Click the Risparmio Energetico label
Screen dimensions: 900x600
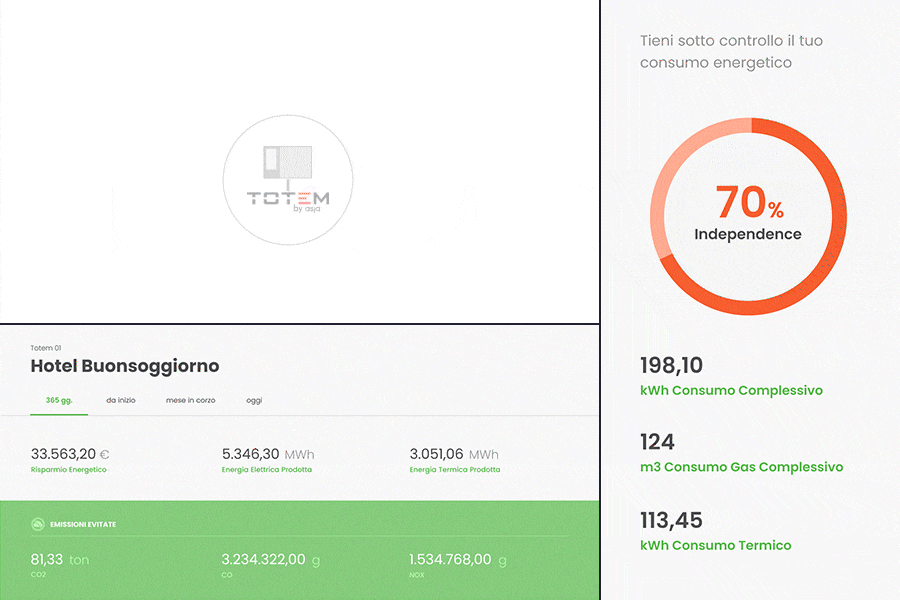tap(69, 469)
